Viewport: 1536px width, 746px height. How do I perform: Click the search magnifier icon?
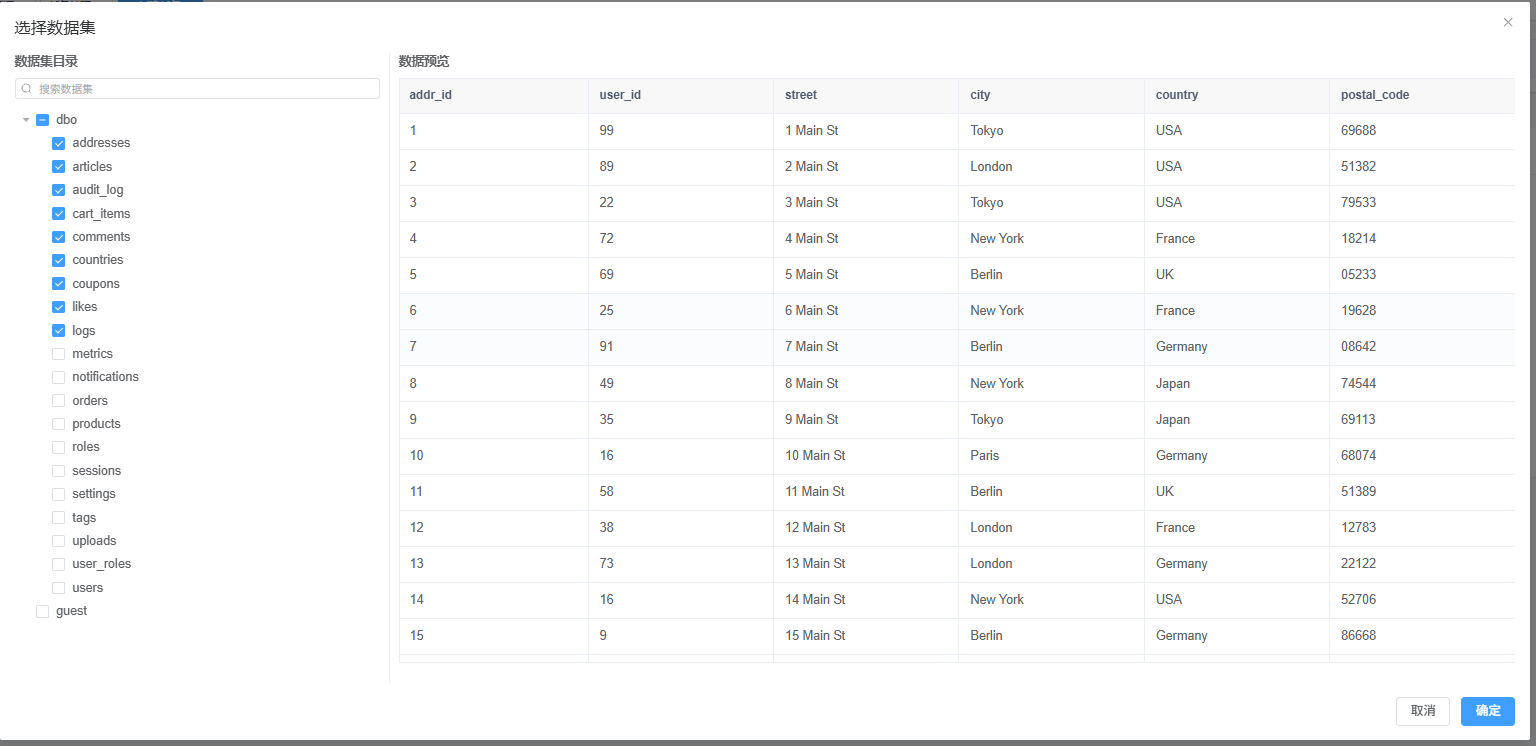[27, 89]
